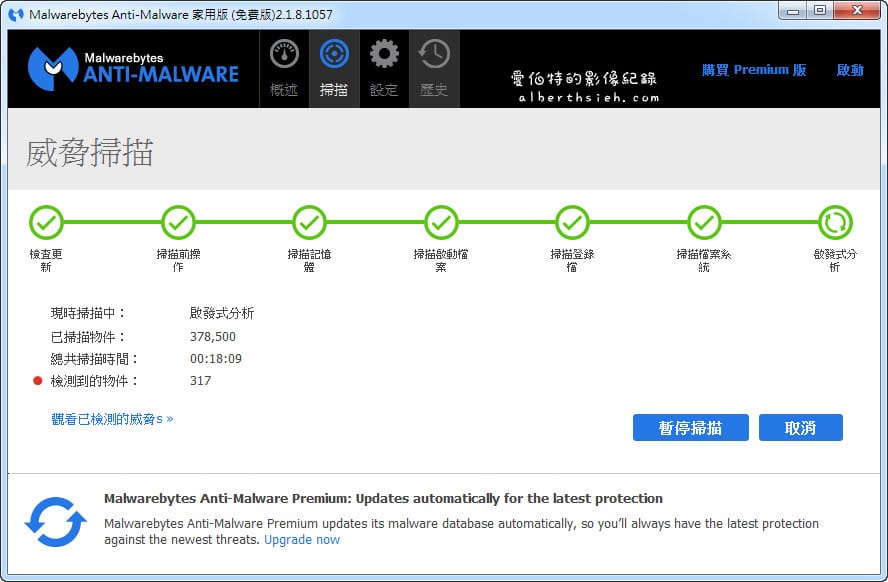
Task: Open the 設定 settings gear tab
Action: tap(384, 69)
